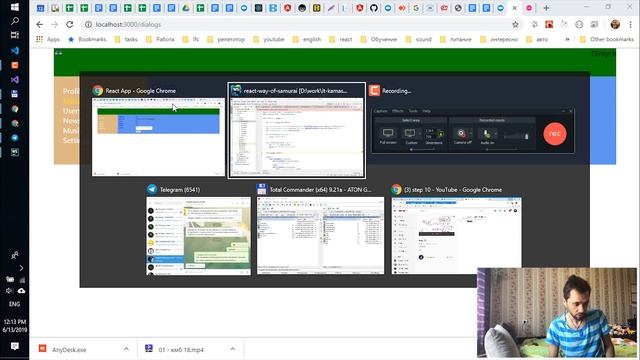Open Visual Studio purple taskbar icon

15,80
